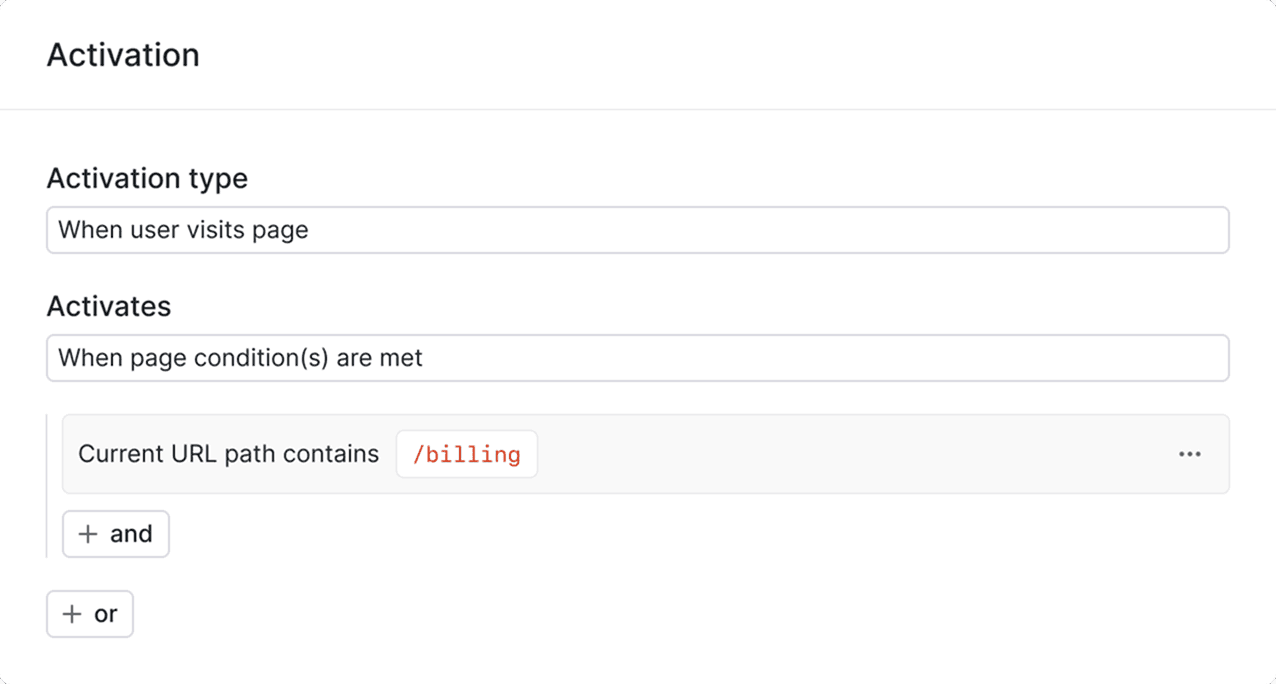Click the word 'or' on the button
Image resolution: width=1276 pixels, height=684 pixels.
point(106,614)
